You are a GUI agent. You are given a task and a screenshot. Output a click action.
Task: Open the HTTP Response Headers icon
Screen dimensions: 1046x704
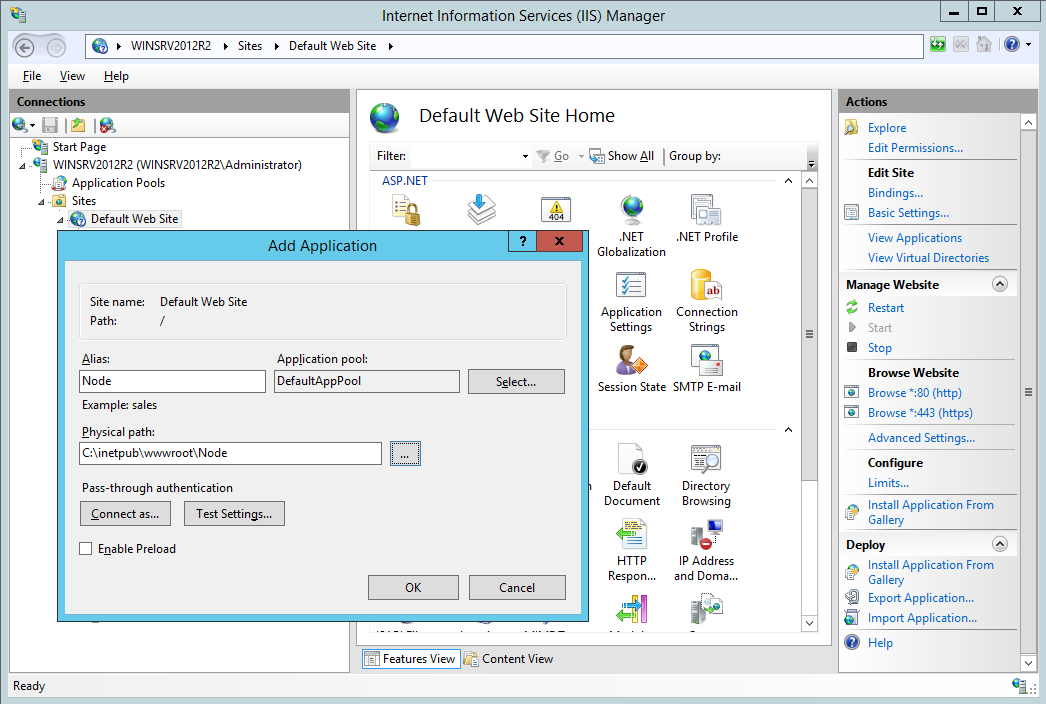coord(631,551)
